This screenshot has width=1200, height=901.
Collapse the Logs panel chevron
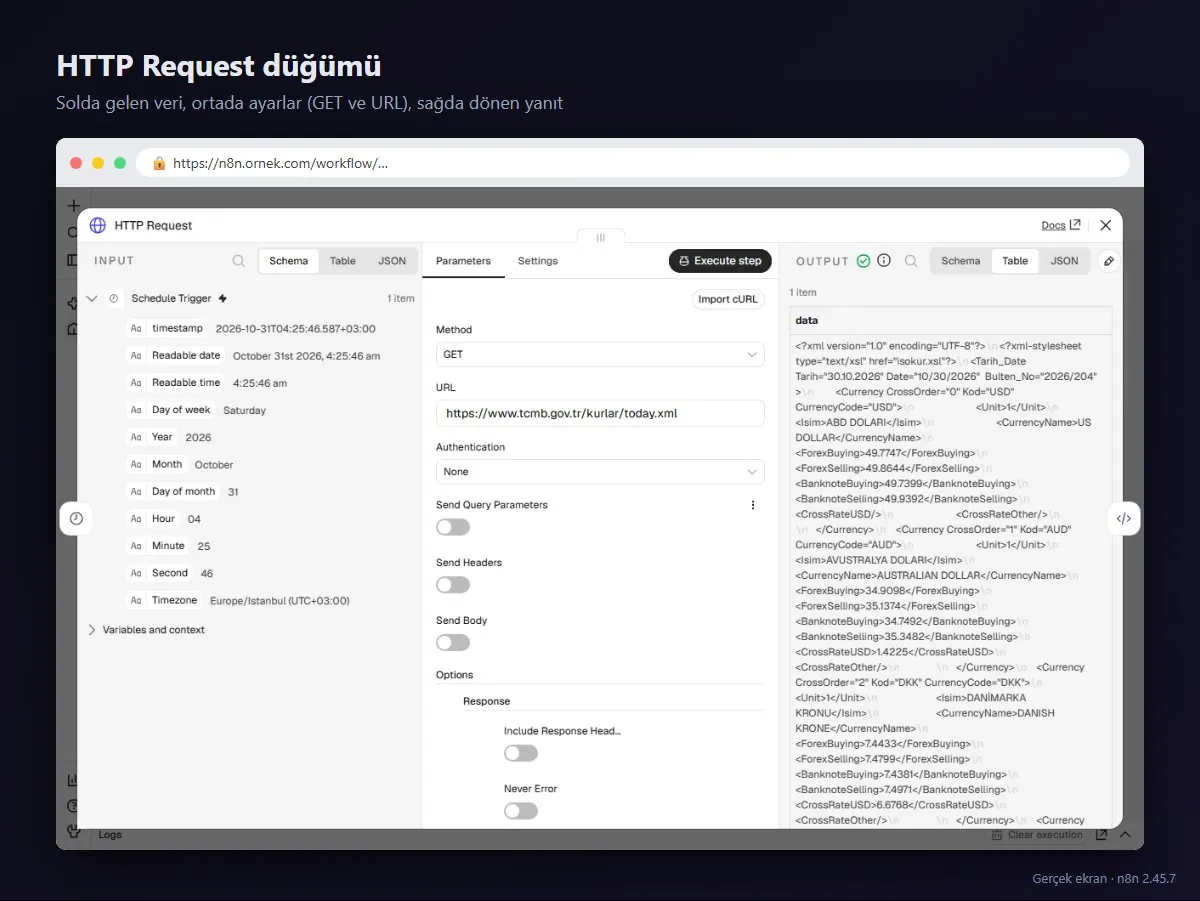[1125, 835]
